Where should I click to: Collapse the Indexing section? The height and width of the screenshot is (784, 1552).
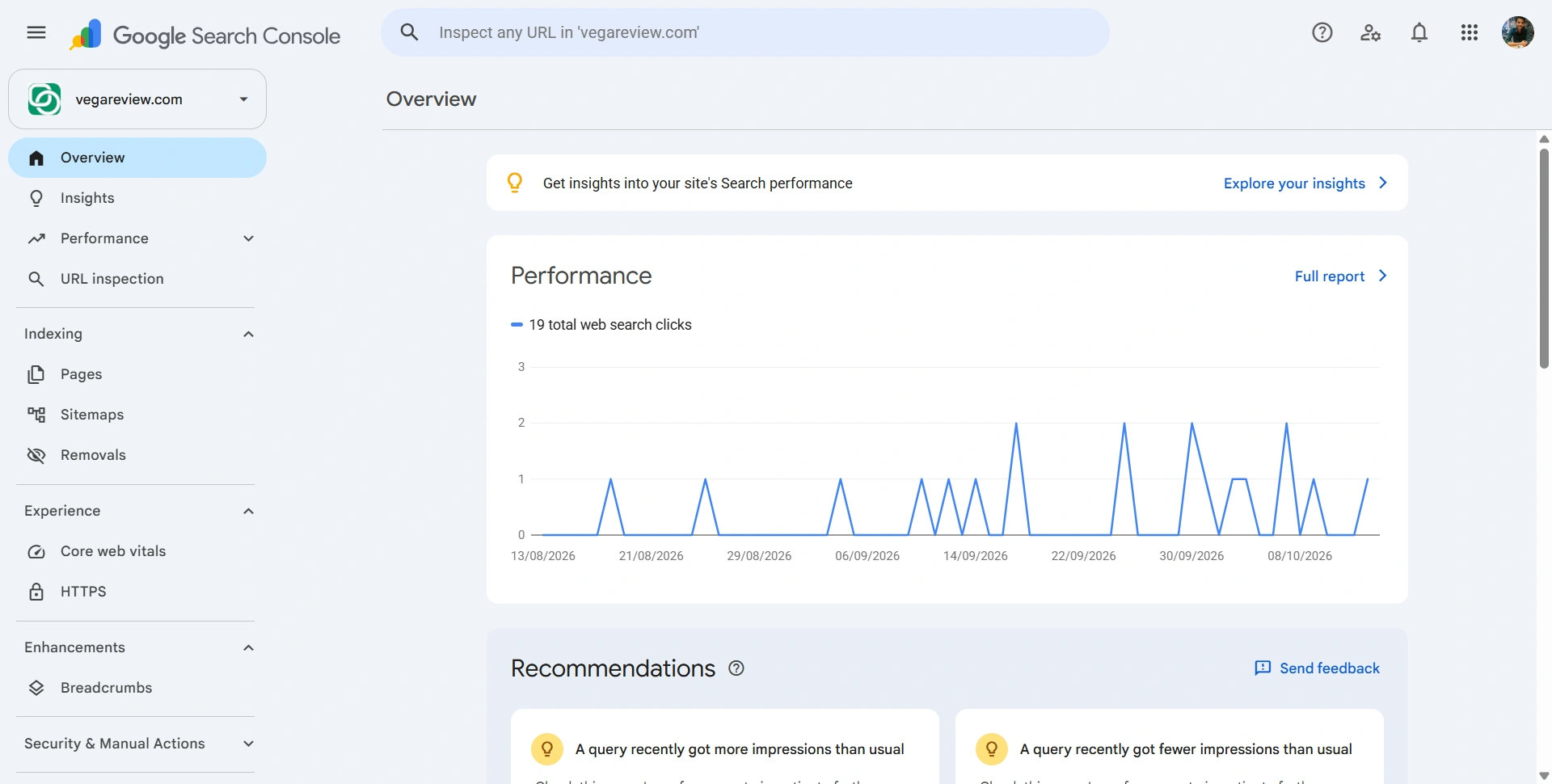click(x=248, y=334)
